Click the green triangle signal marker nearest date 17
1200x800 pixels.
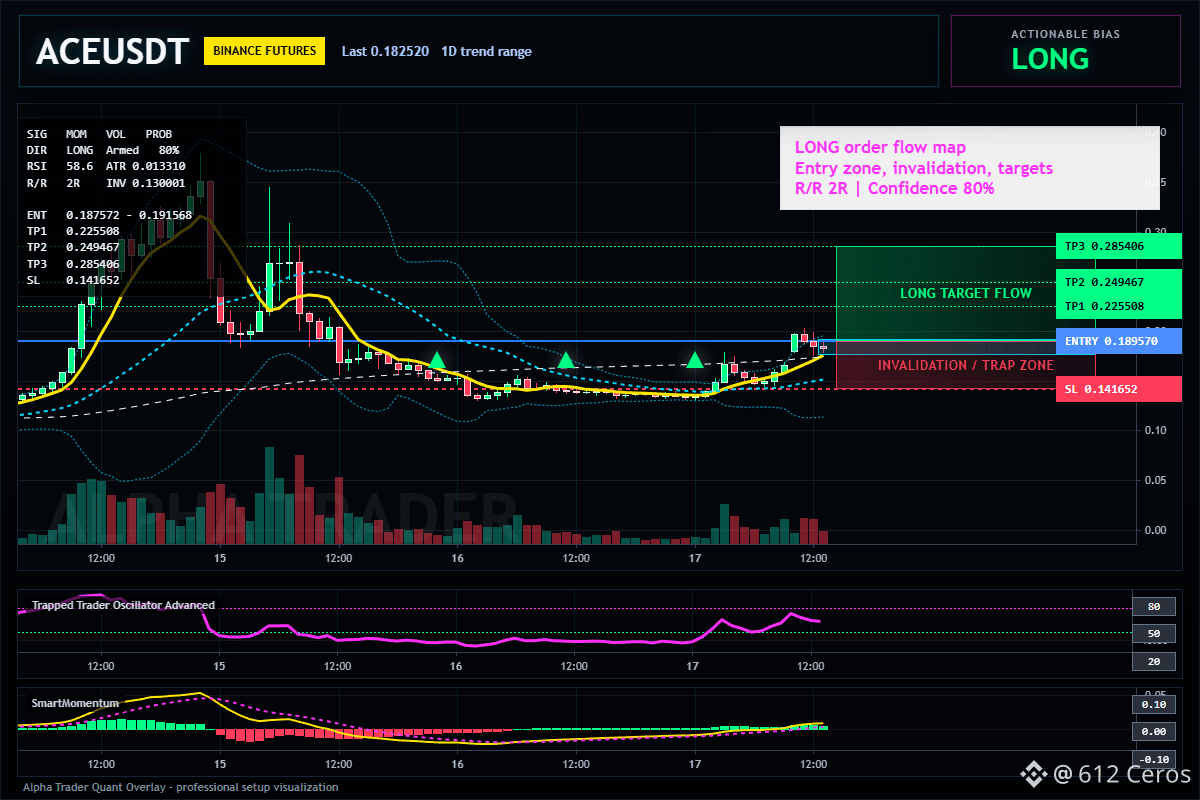[694, 359]
